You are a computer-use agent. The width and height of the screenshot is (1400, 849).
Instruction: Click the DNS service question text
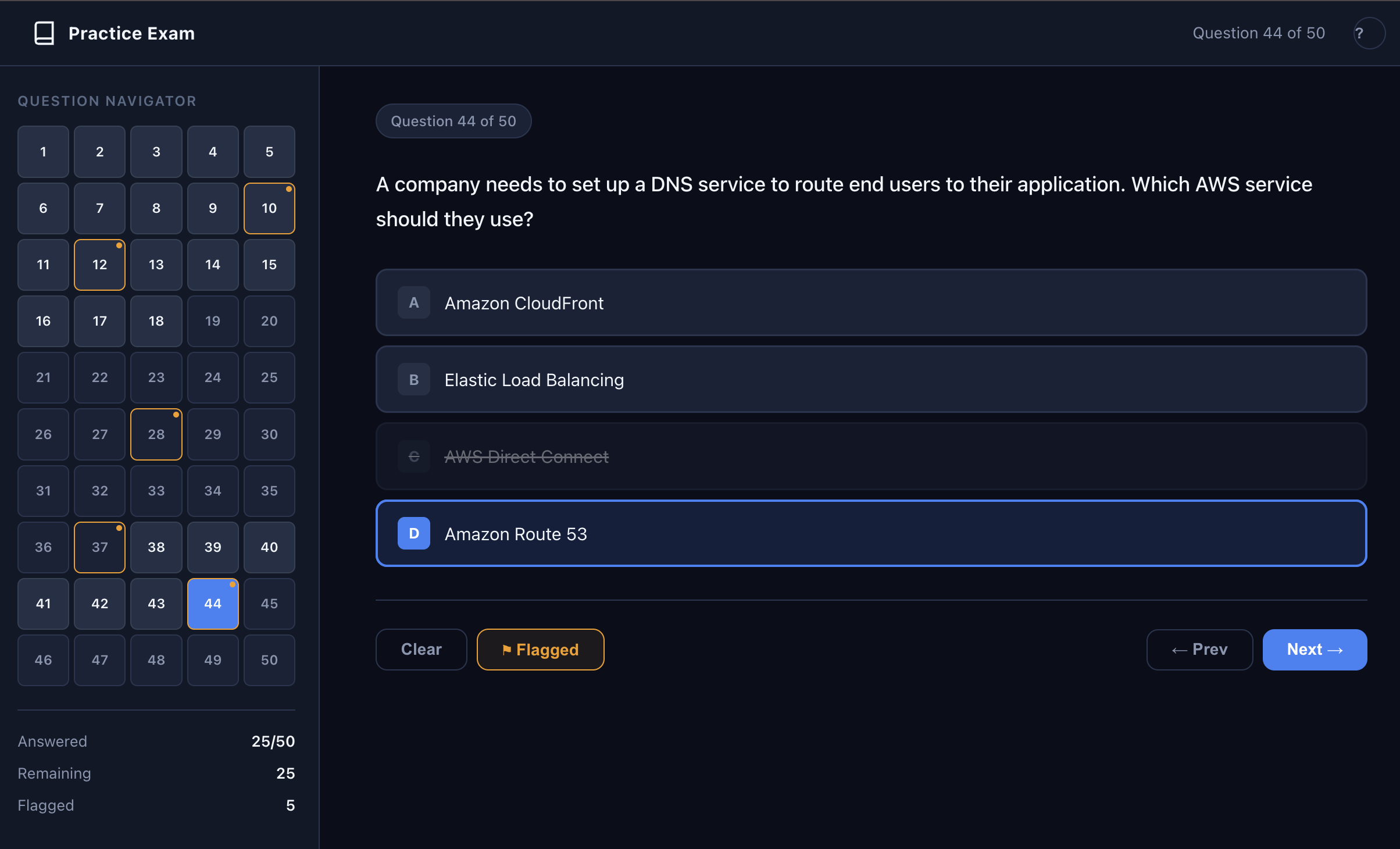(x=844, y=202)
